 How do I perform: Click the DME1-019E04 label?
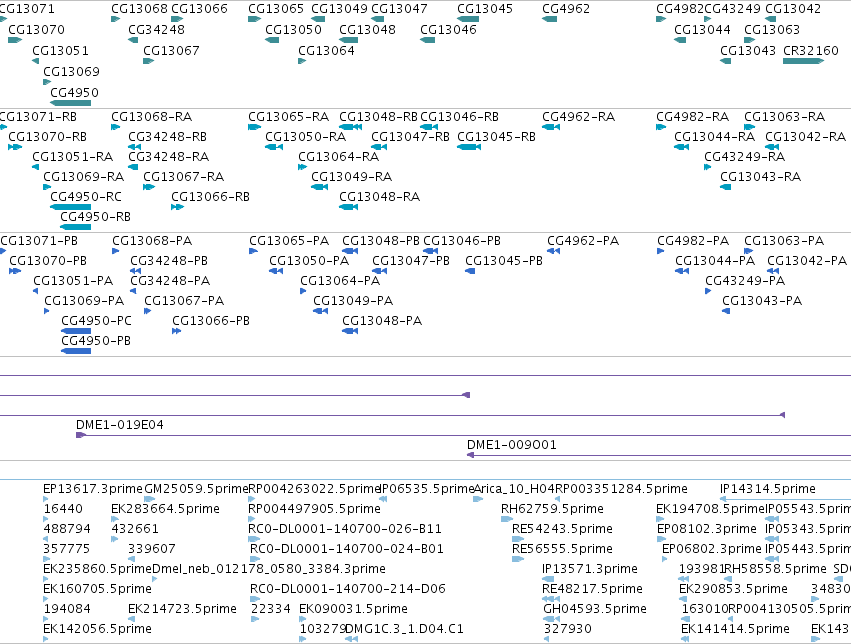click(x=119, y=424)
